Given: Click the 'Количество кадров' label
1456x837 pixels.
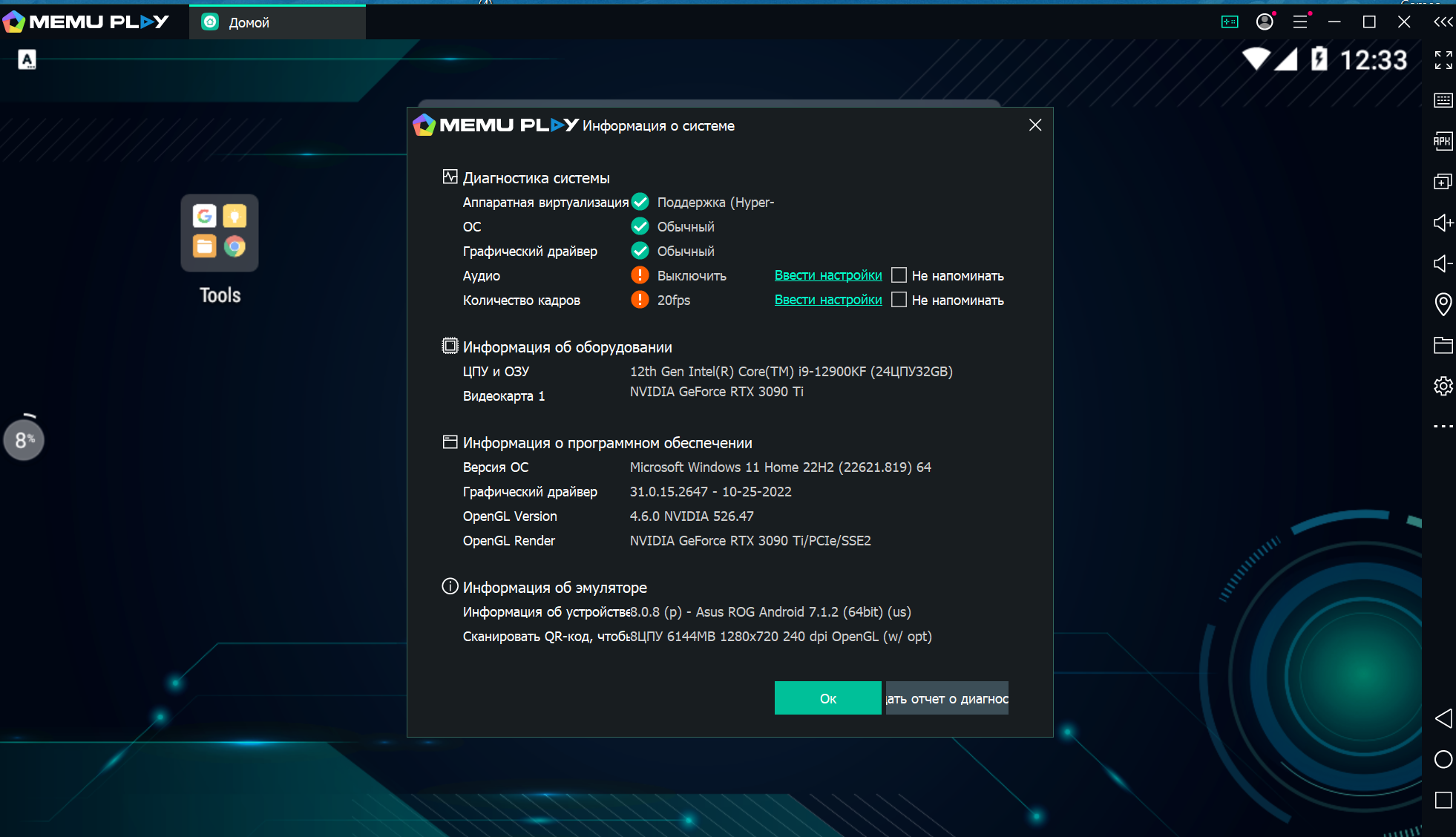Looking at the screenshot, I should (522, 301).
